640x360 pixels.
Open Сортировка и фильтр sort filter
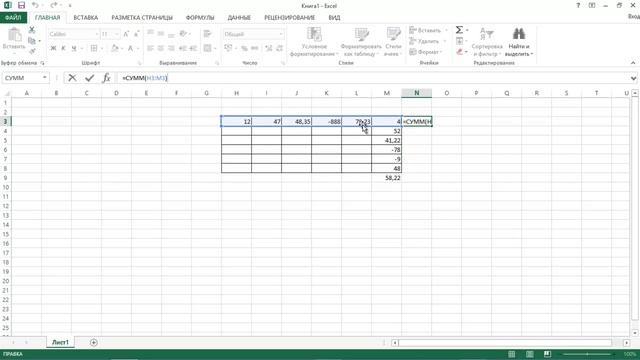tap(487, 42)
